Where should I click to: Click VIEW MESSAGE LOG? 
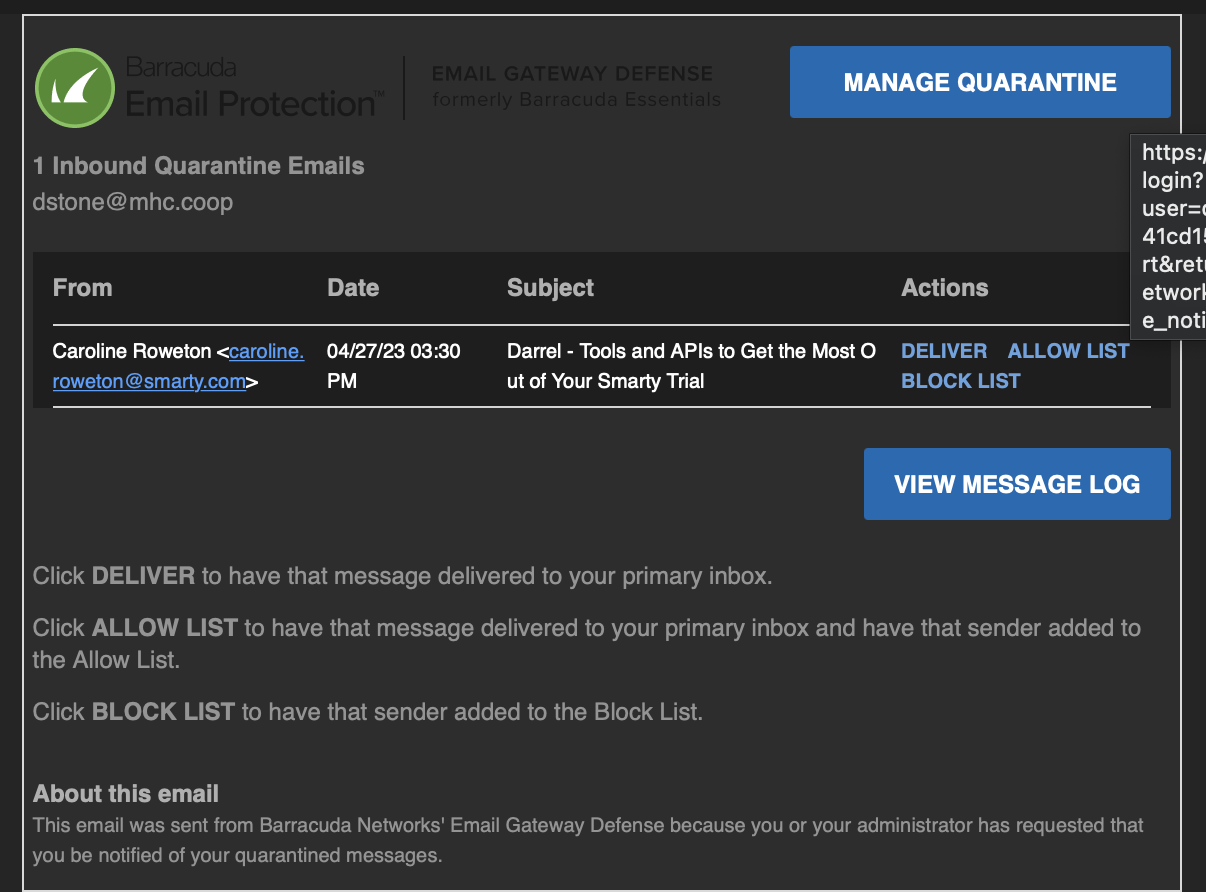(x=1016, y=484)
